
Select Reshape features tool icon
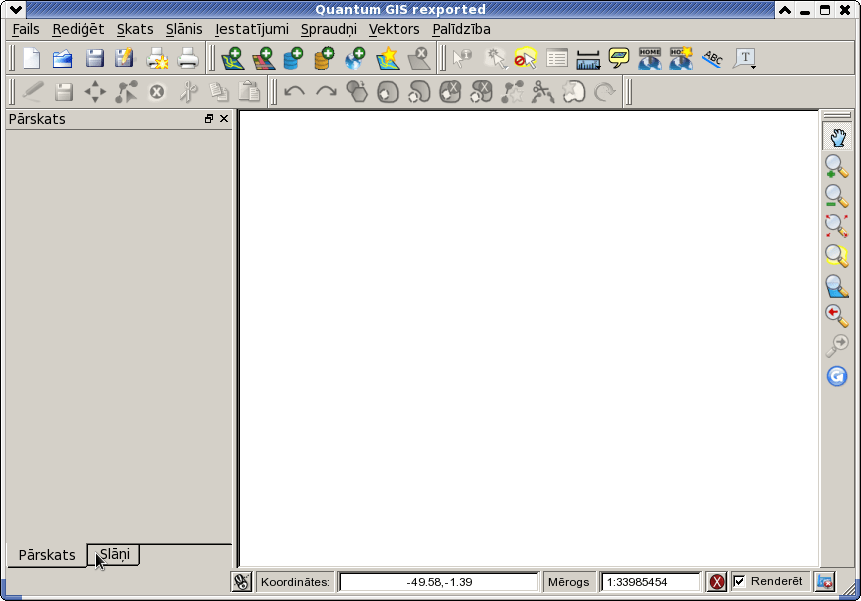point(512,92)
